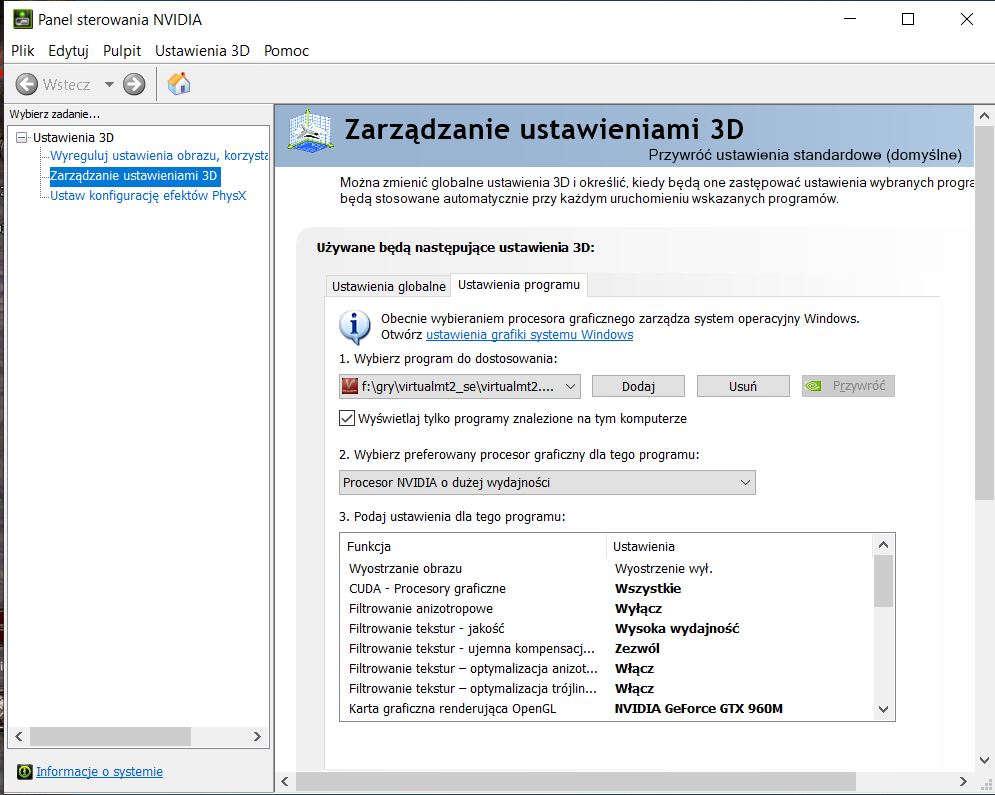Click the settings list scrollbar thumb
This screenshot has height=795, width=995.
click(x=883, y=581)
